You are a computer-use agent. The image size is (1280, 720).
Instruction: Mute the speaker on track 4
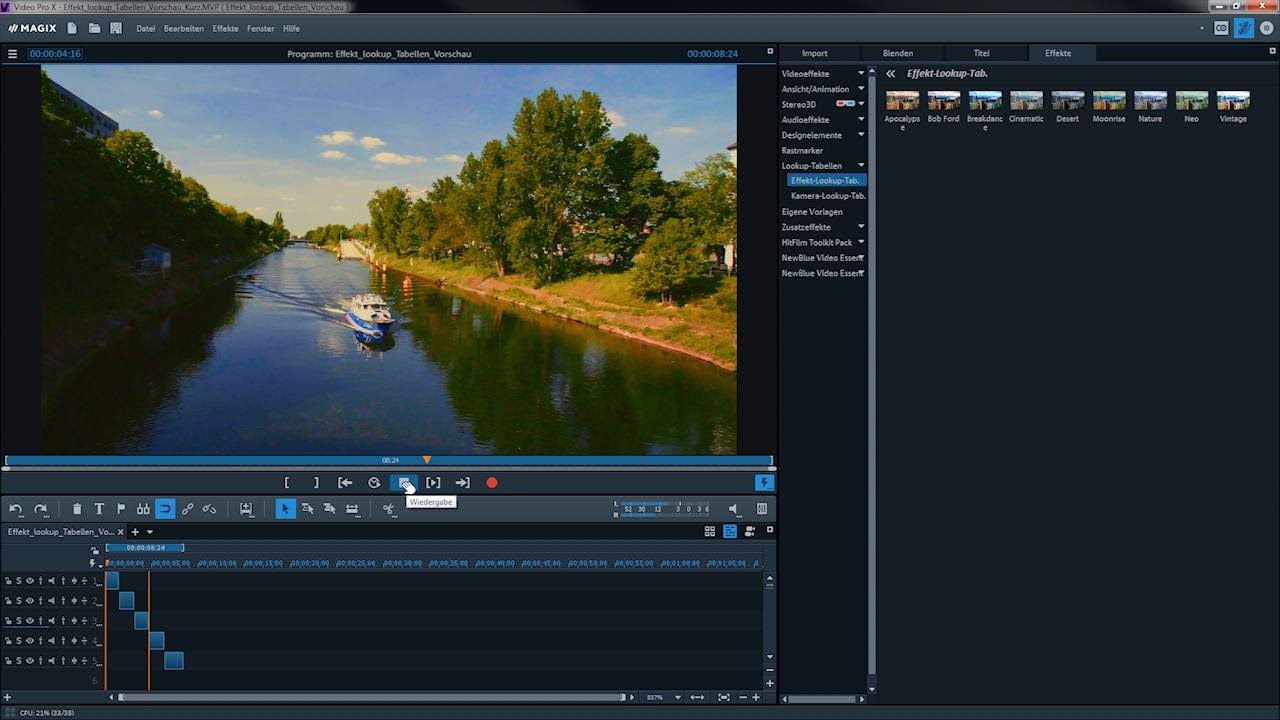pyautogui.click(x=51, y=641)
